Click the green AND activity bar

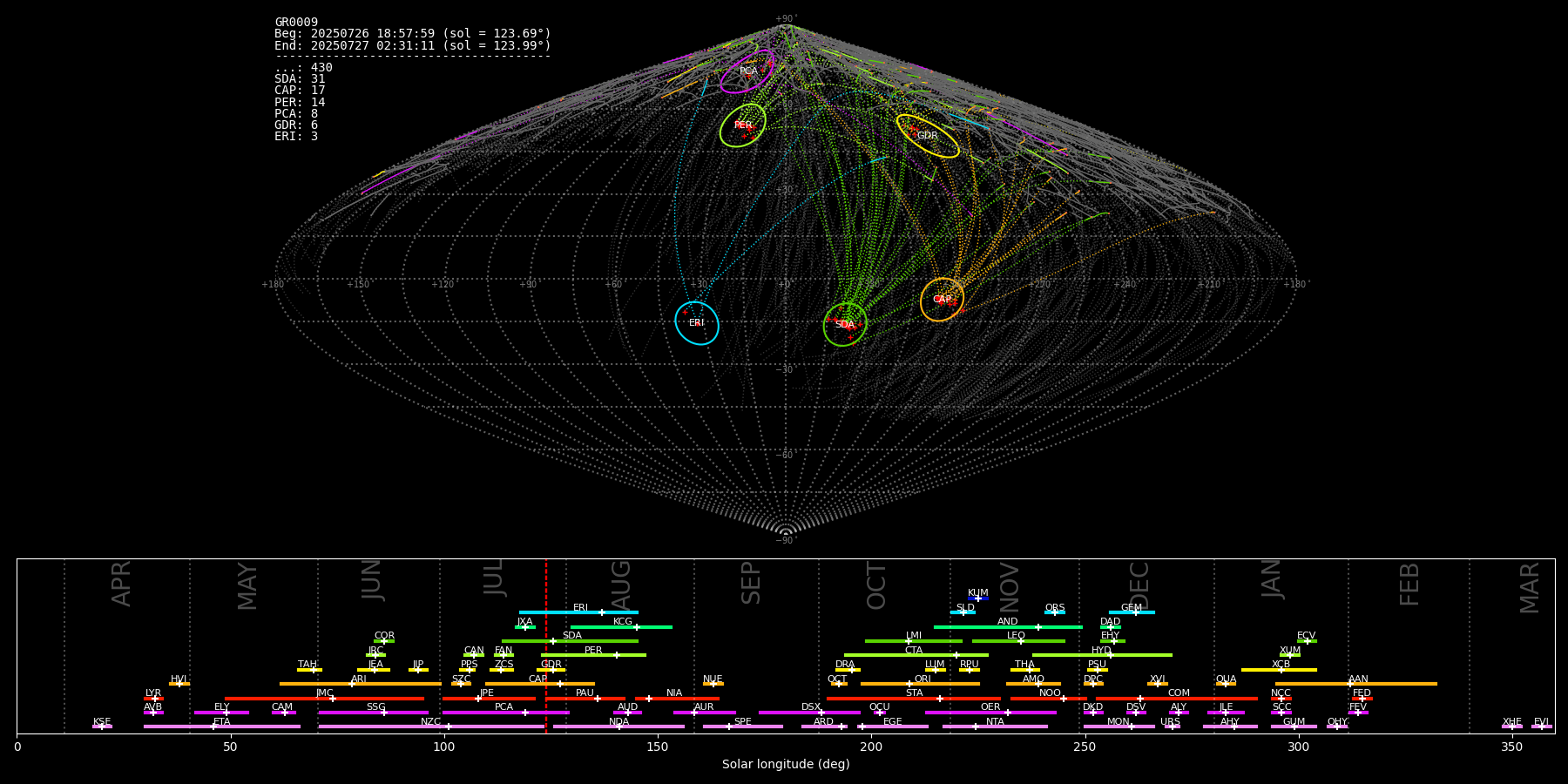[1008, 627]
